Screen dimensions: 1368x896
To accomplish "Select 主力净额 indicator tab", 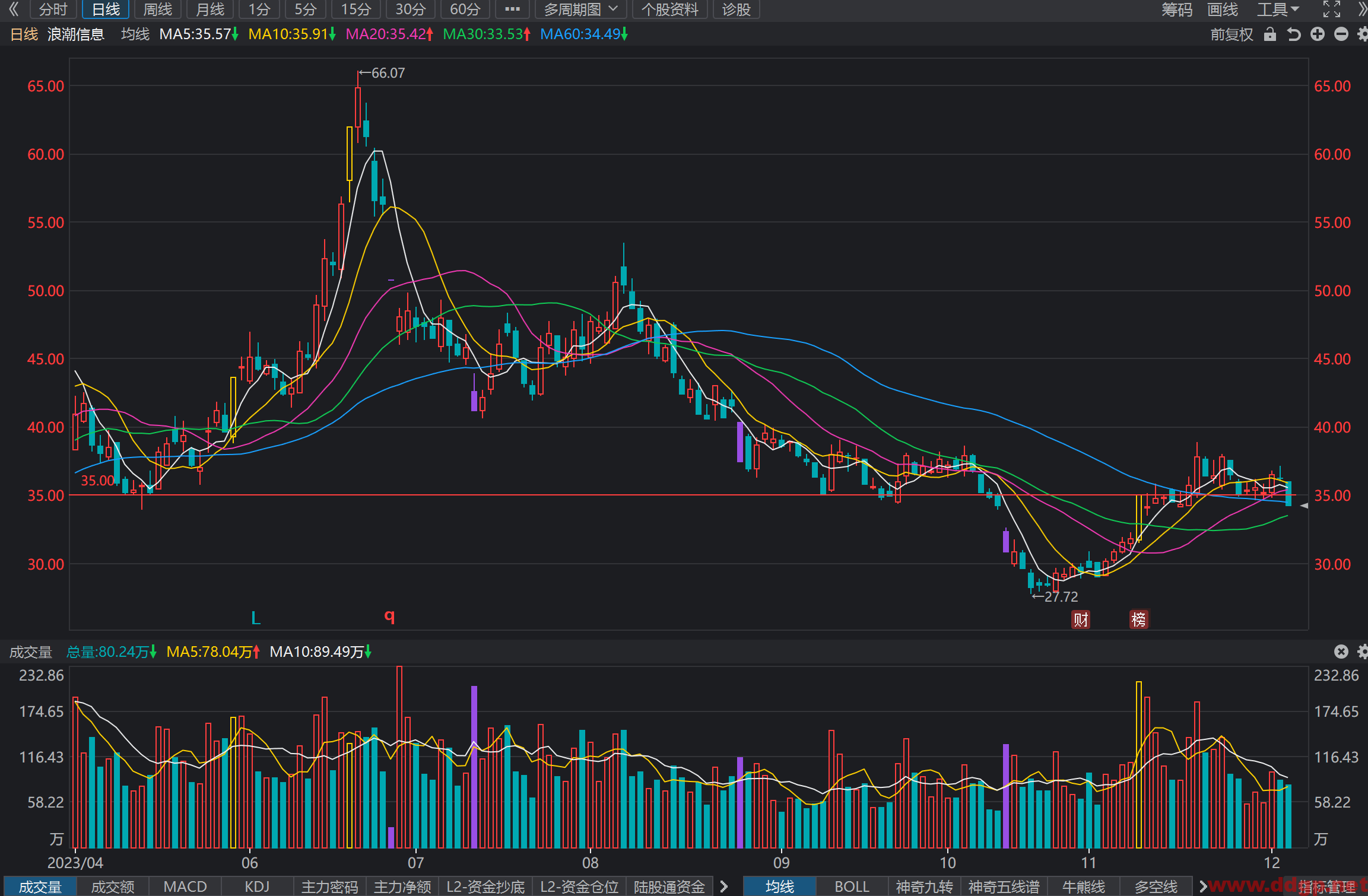I will [402, 887].
